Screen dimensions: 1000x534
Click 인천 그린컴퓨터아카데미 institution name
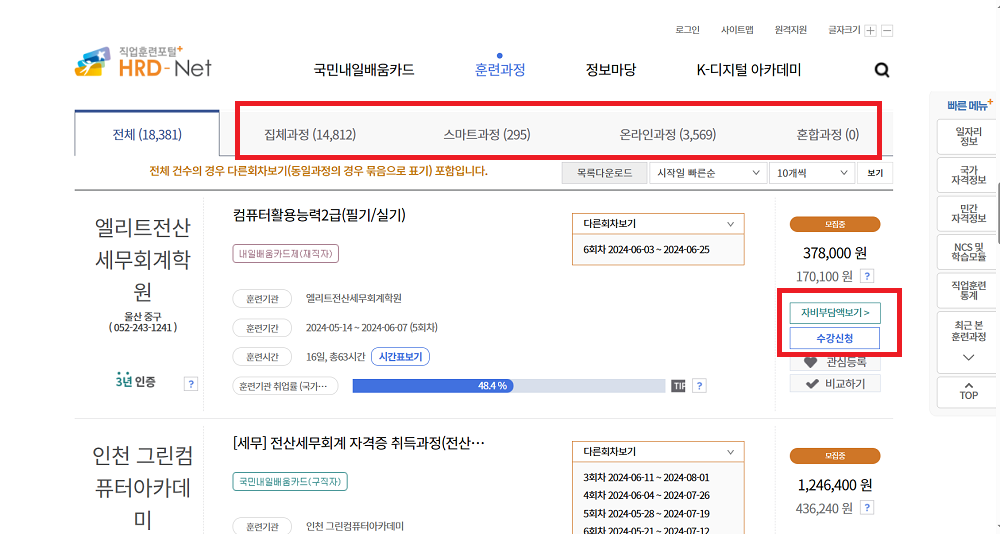click(x=355, y=526)
